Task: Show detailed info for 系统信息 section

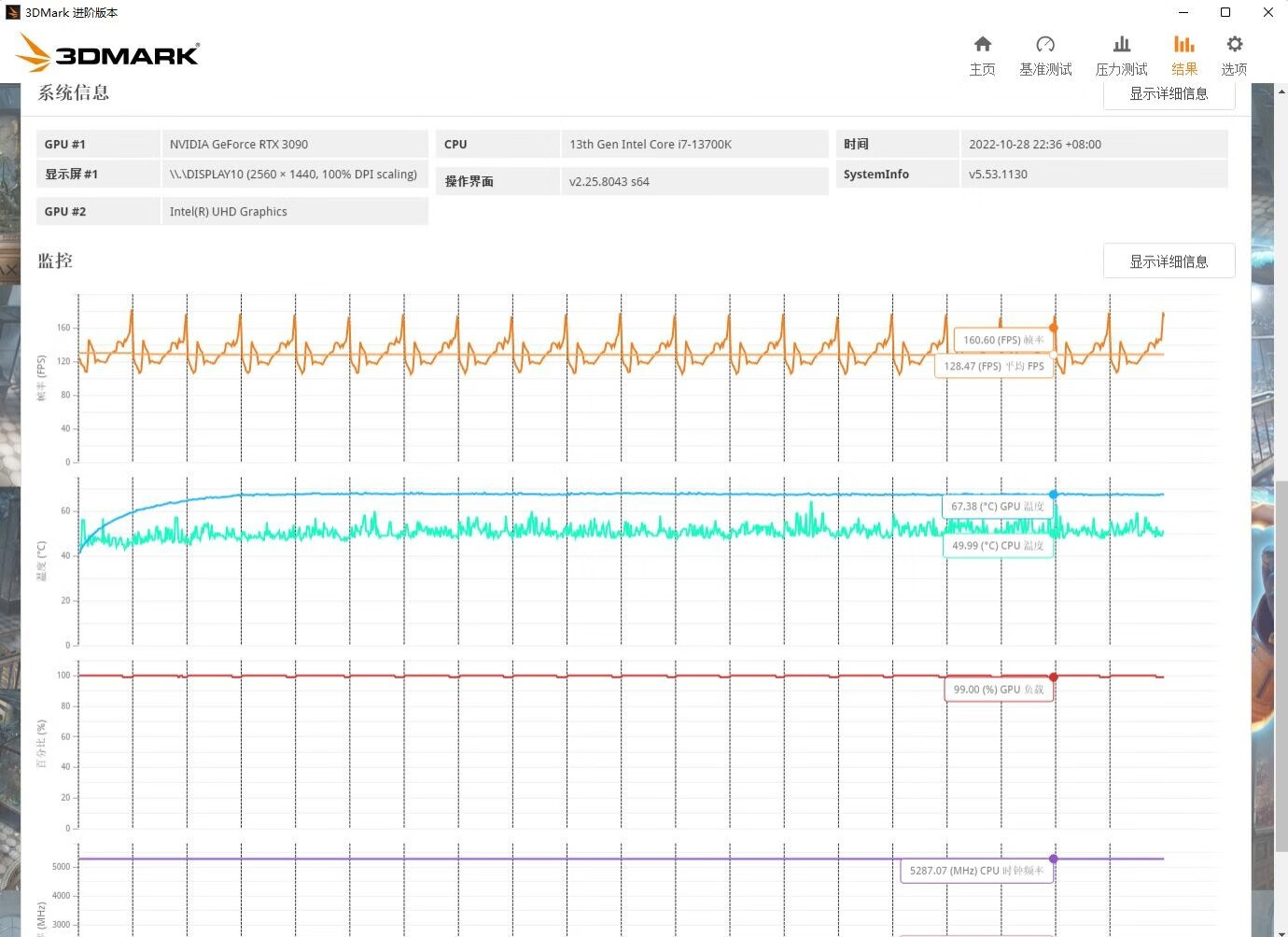Action: [1169, 94]
